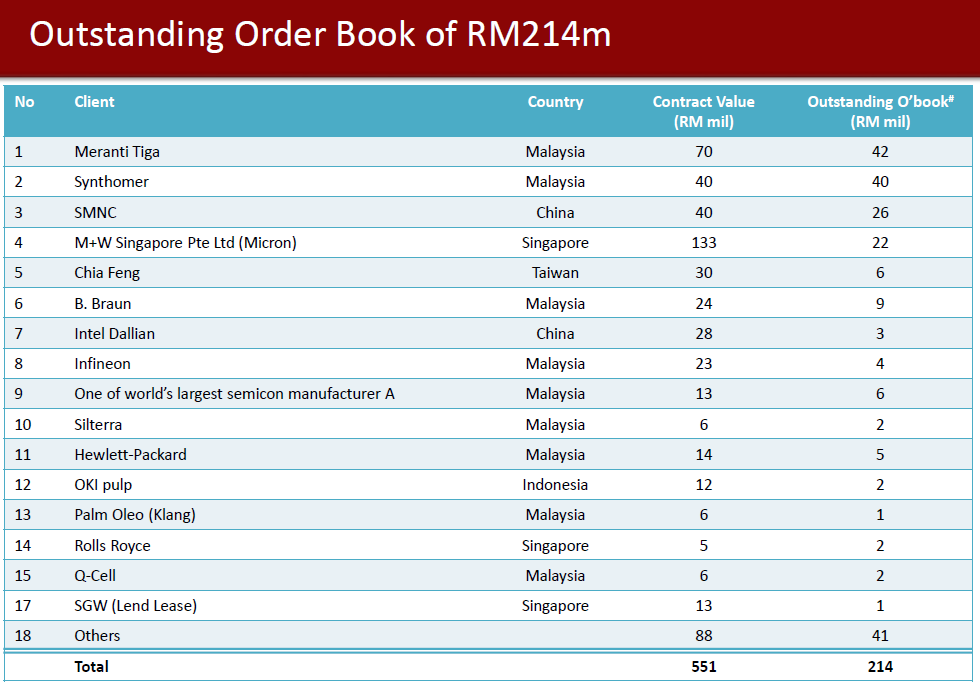Select row number '10'
Viewport: 980px width, 690px height.
[x=22, y=424]
